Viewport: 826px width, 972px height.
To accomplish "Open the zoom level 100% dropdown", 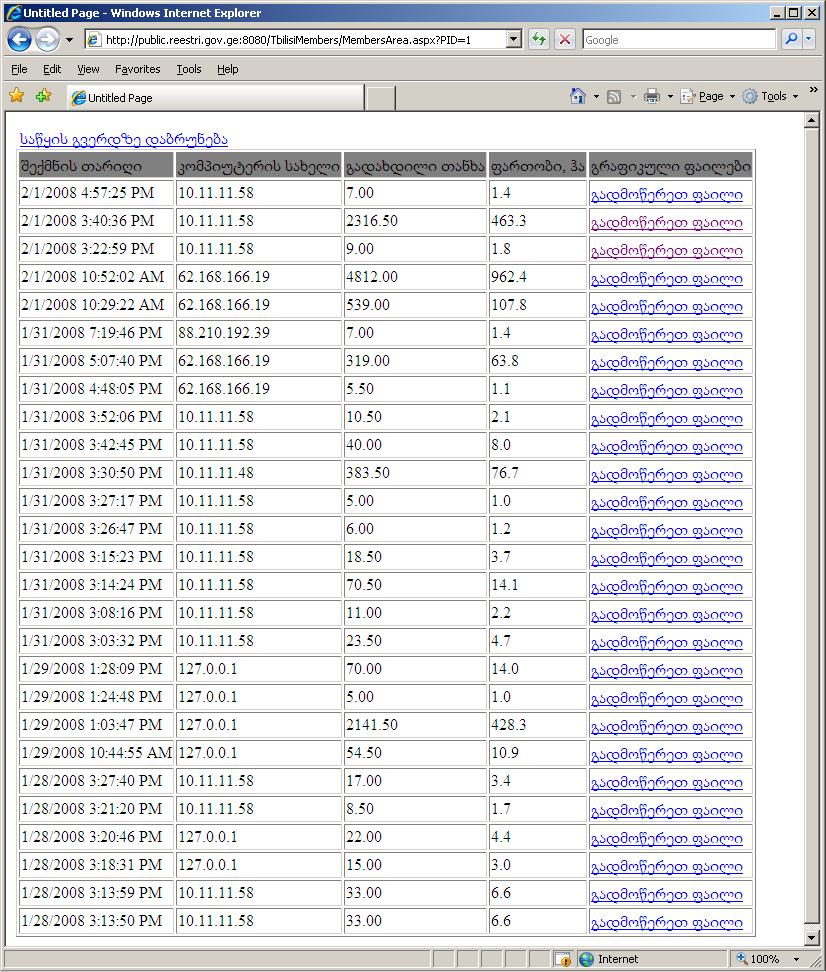I will (797, 959).
